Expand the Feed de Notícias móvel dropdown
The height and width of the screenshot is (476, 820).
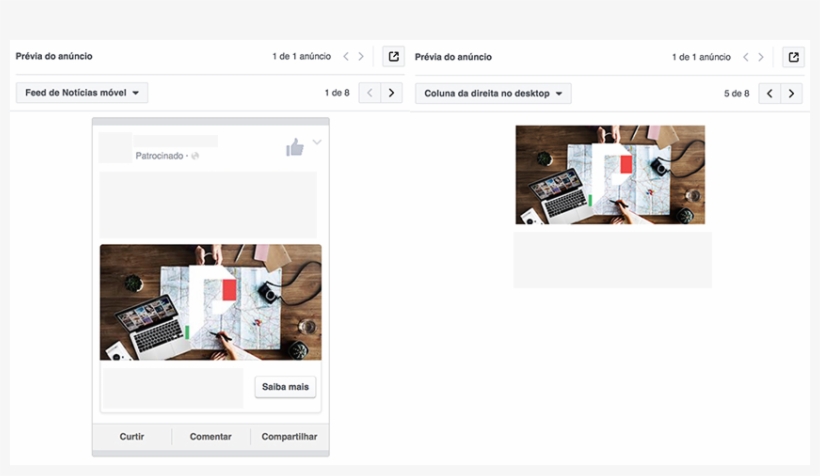click(x=82, y=93)
